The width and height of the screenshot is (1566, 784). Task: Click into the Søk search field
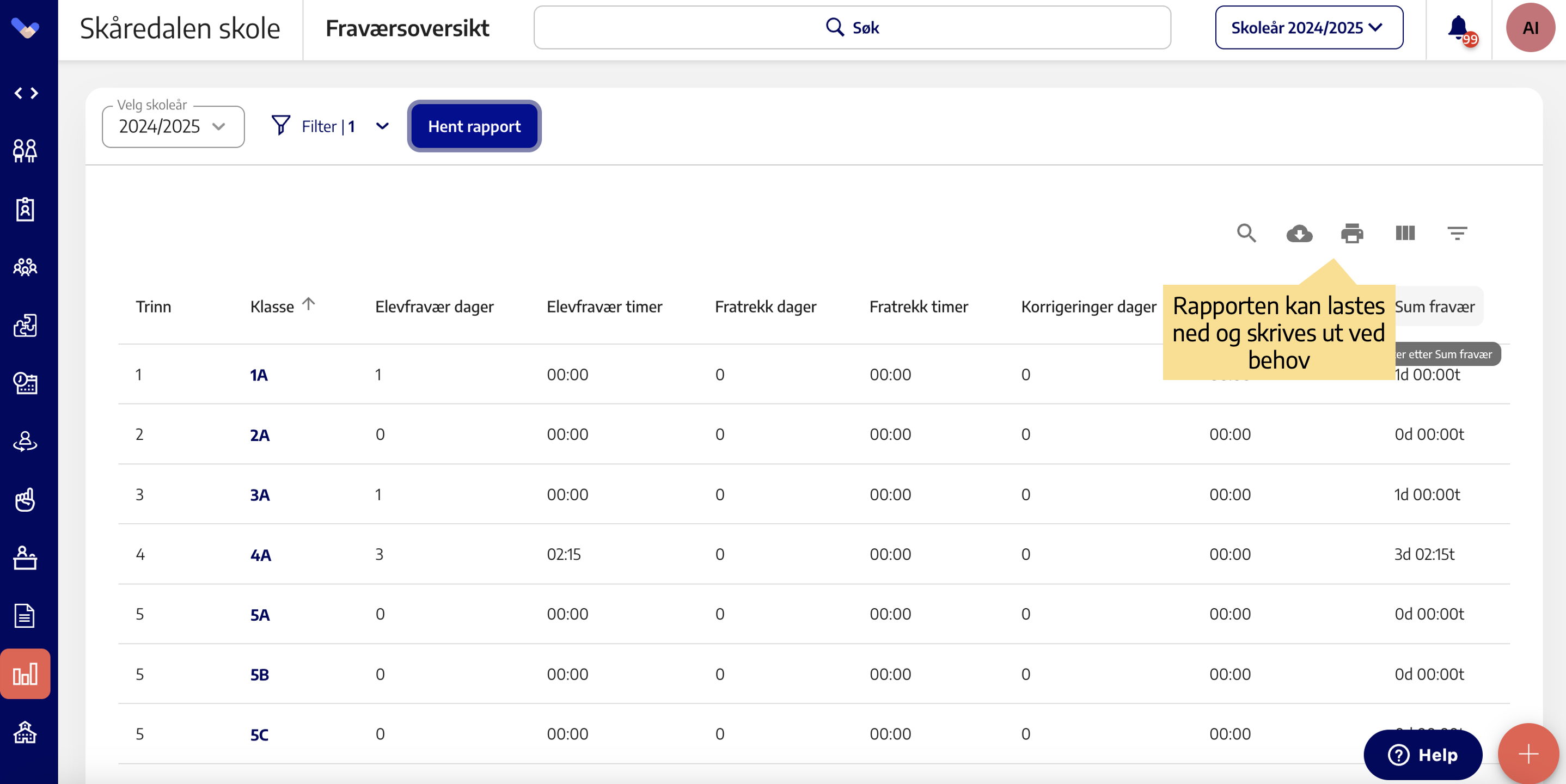click(x=852, y=28)
